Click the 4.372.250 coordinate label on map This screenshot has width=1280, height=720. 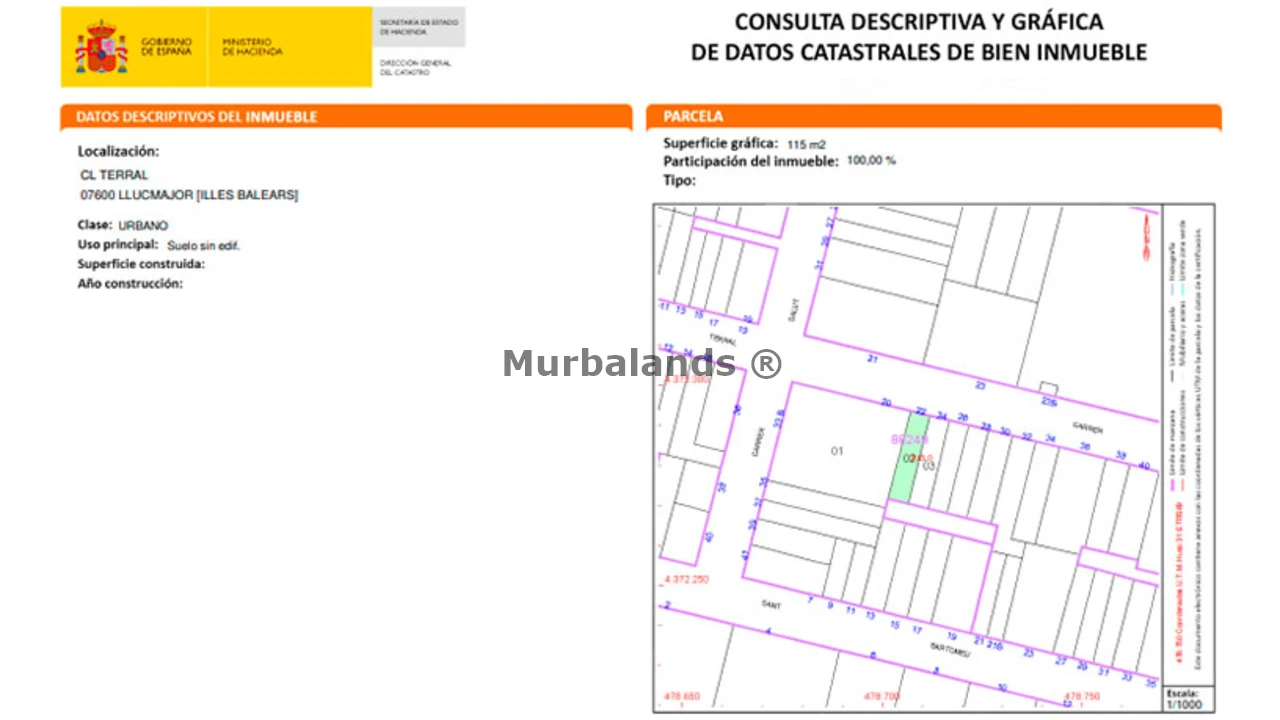(x=686, y=580)
